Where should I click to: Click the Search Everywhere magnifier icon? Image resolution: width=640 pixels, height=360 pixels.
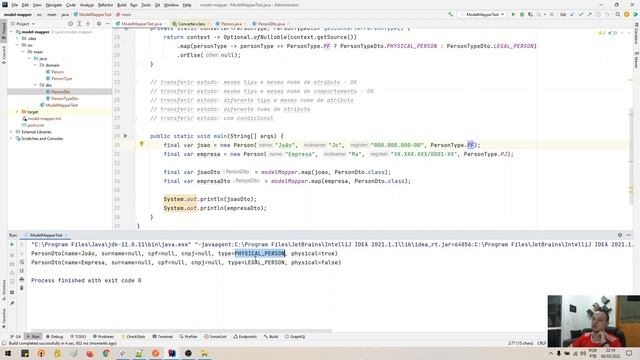618,14
